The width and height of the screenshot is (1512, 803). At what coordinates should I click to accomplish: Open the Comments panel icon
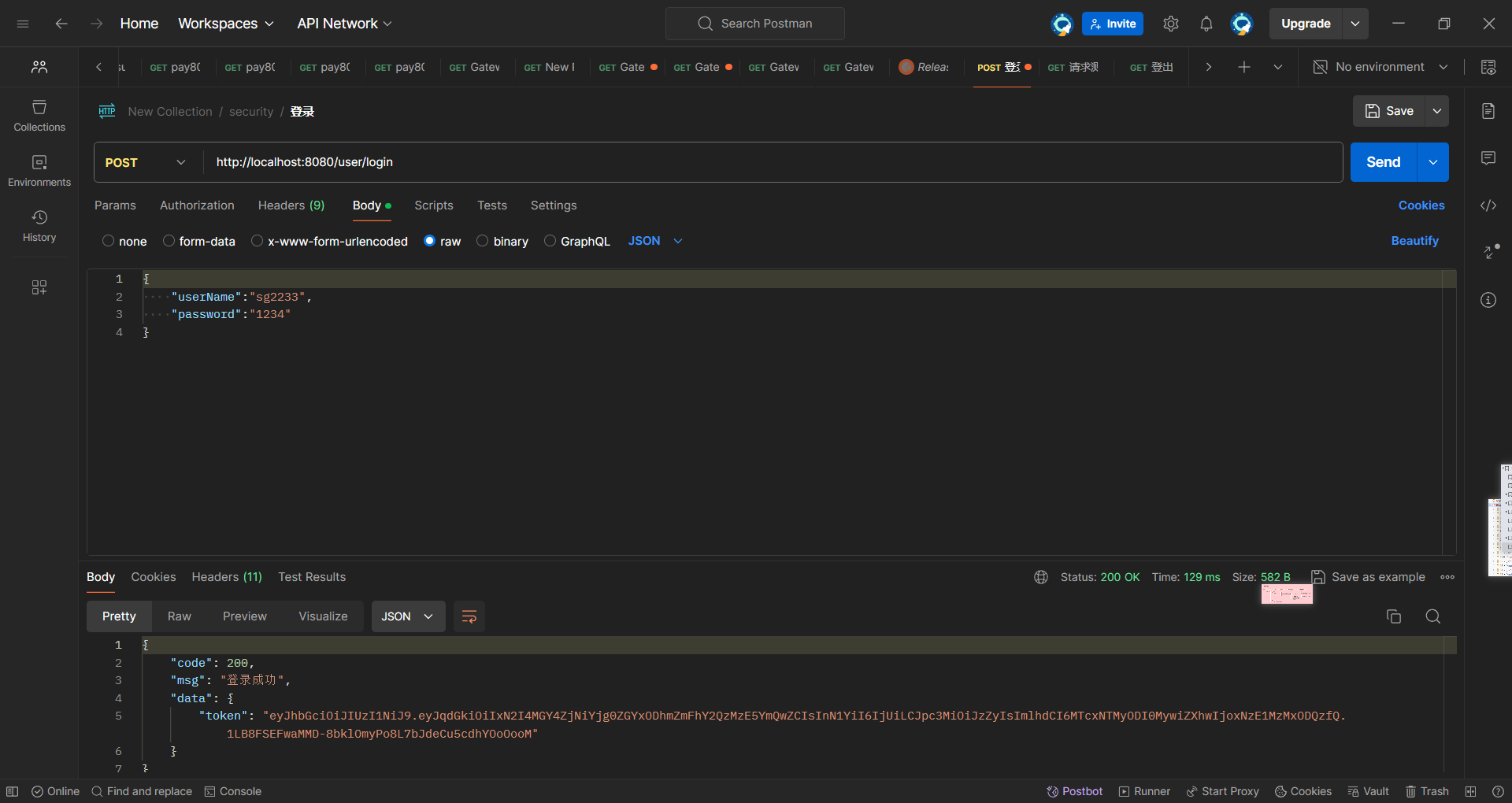[x=1488, y=158]
